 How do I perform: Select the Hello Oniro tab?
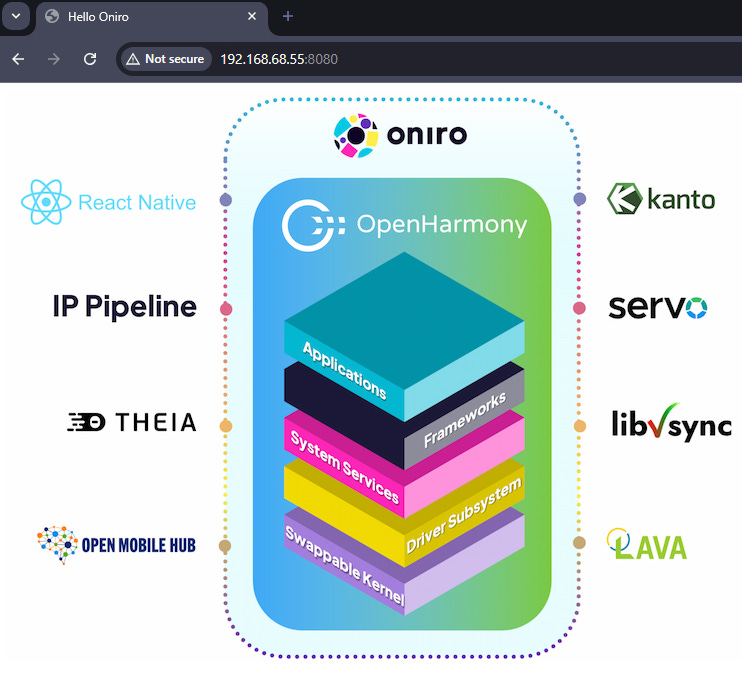(x=151, y=17)
